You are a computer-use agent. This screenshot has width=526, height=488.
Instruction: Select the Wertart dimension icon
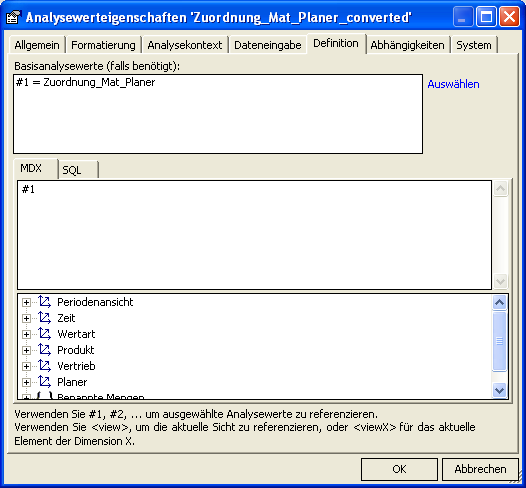(x=44, y=334)
